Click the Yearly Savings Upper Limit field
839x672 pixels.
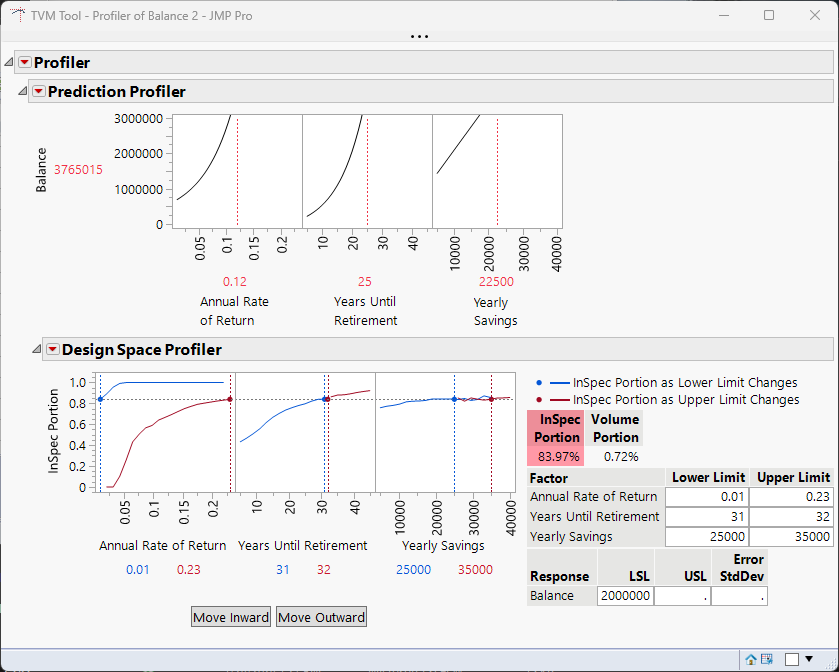pos(791,536)
